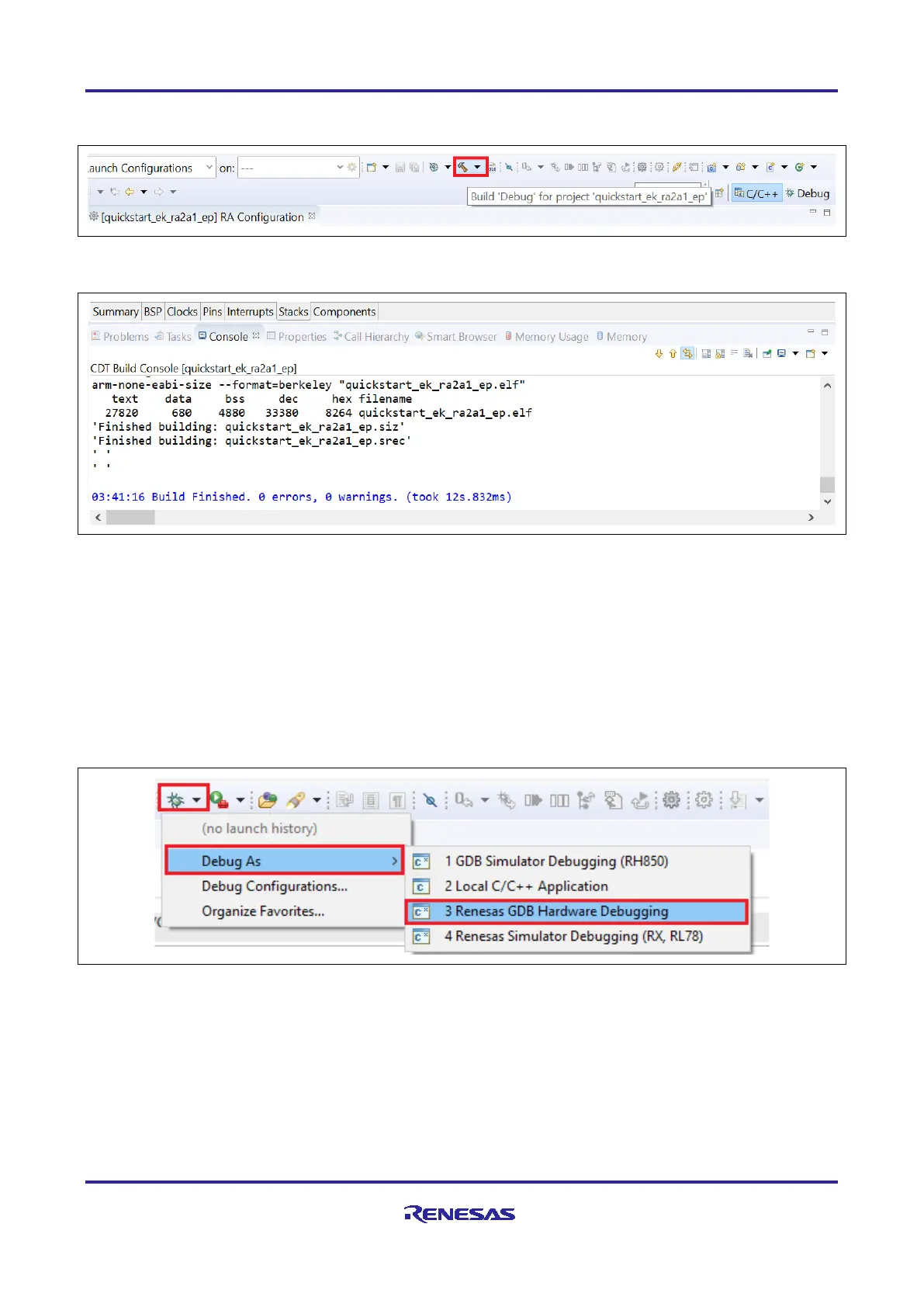Select 4 Renesas Simulator Debugging (RX, RL78)

click(x=578, y=936)
